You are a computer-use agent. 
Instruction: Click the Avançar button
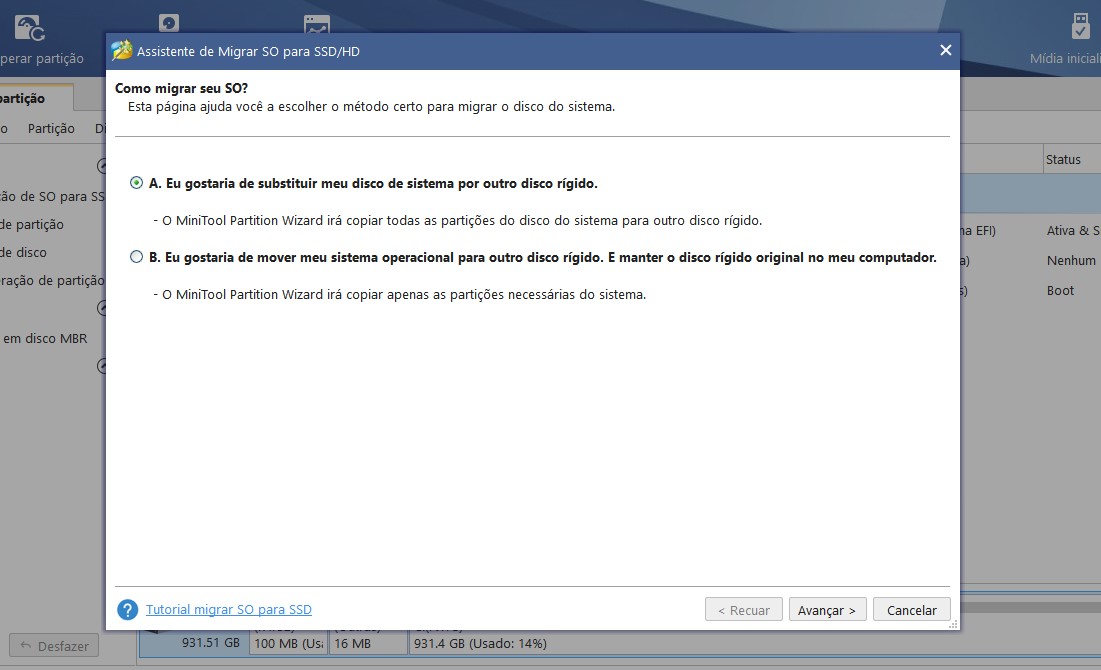[827, 610]
